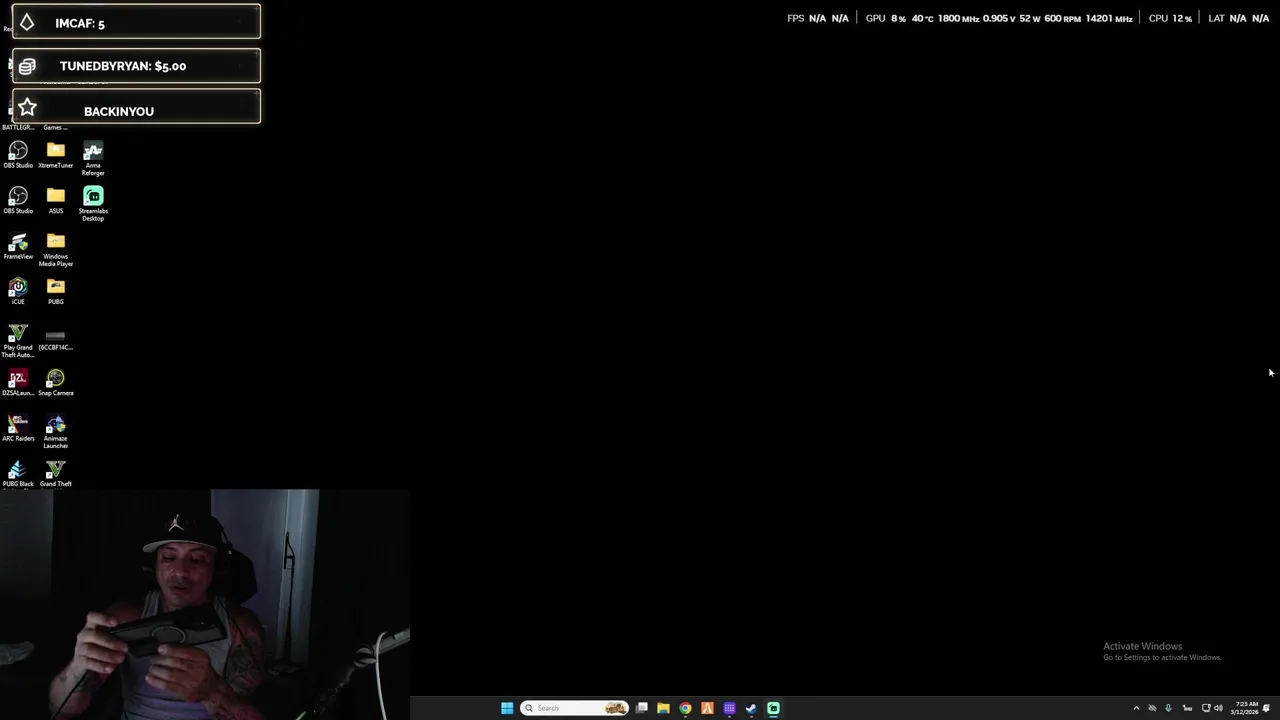The image size is (1280, 720).
Task: Open volume control in the system tray
Action: click(x=1218, y=708)
